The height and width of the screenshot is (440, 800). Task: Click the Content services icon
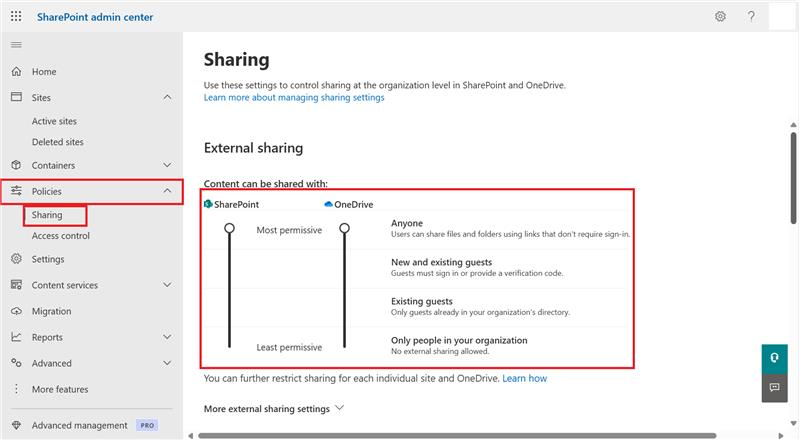16,285
